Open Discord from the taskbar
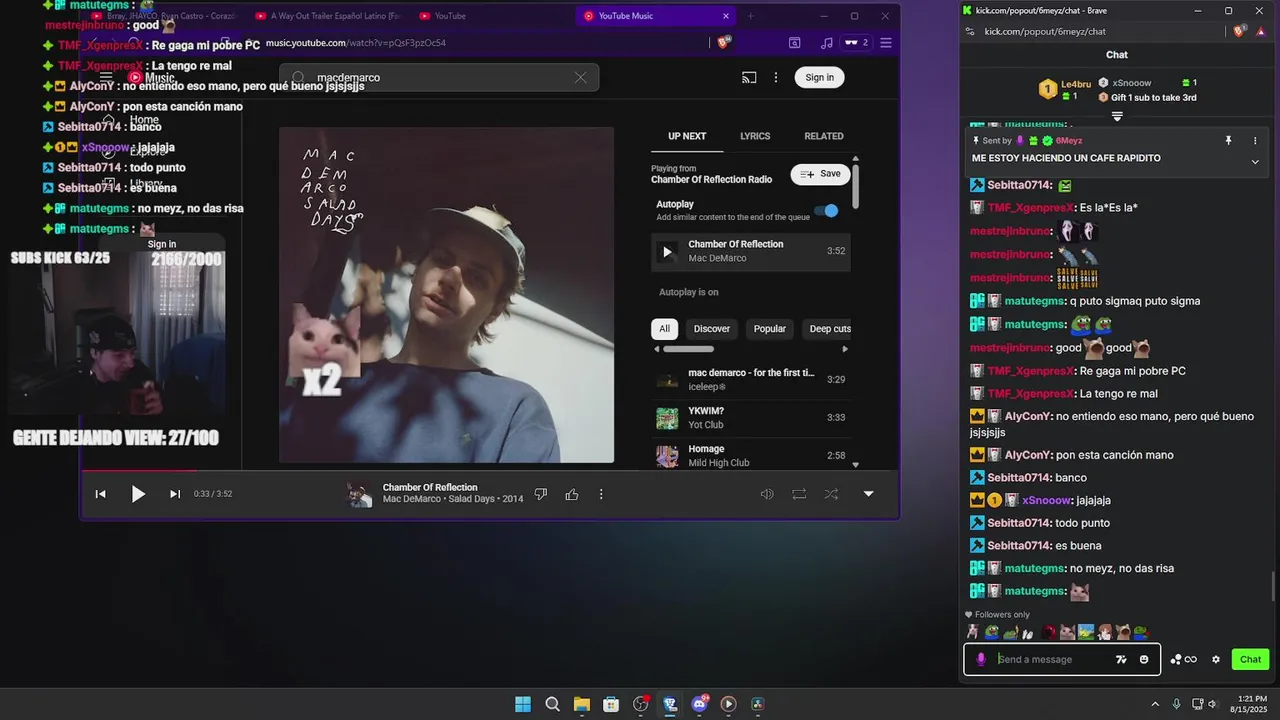The height and width of the screenshot is (720, 1280). coord(699,704)
